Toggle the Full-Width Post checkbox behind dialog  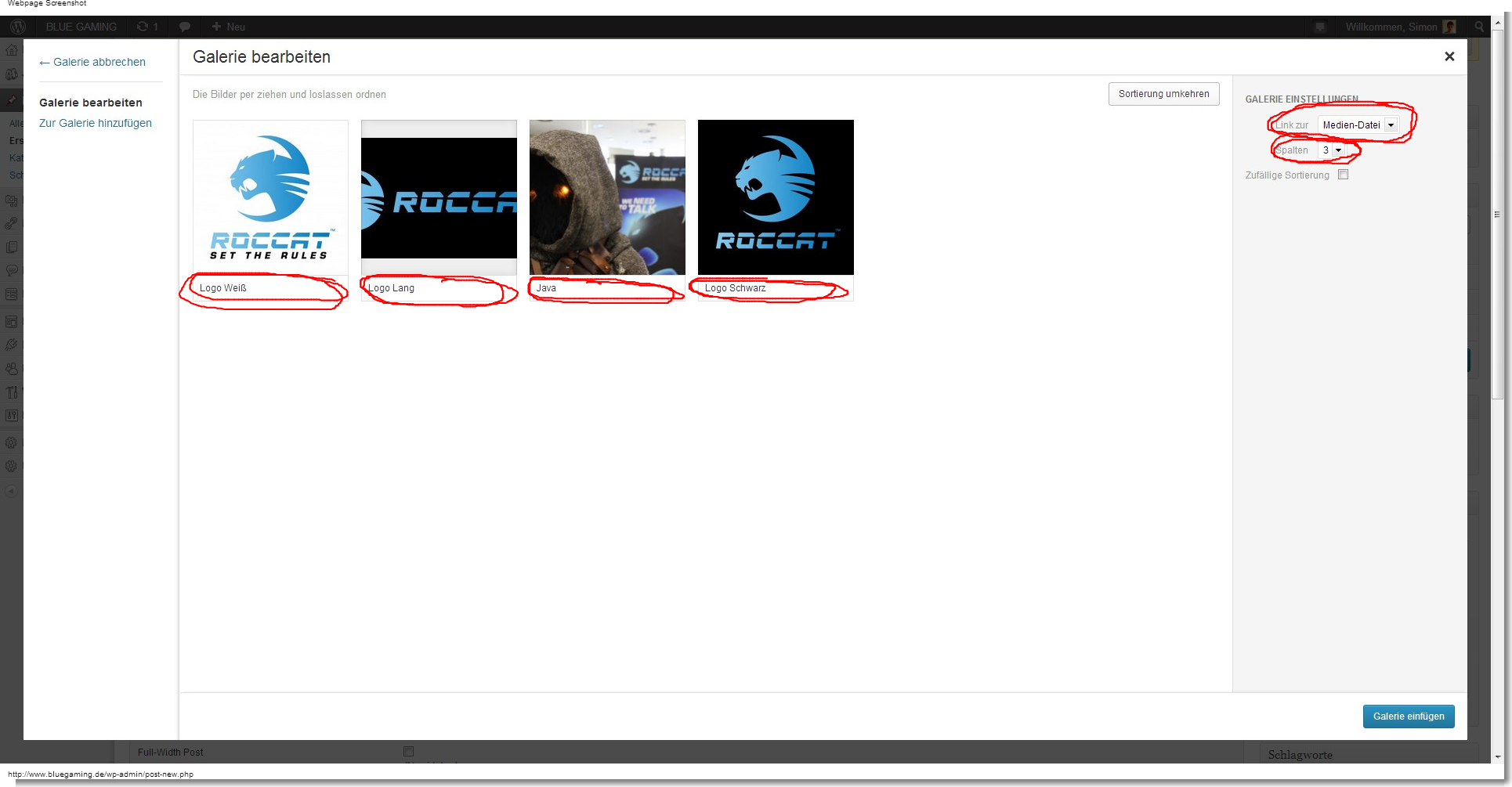[x=408, y=752]
